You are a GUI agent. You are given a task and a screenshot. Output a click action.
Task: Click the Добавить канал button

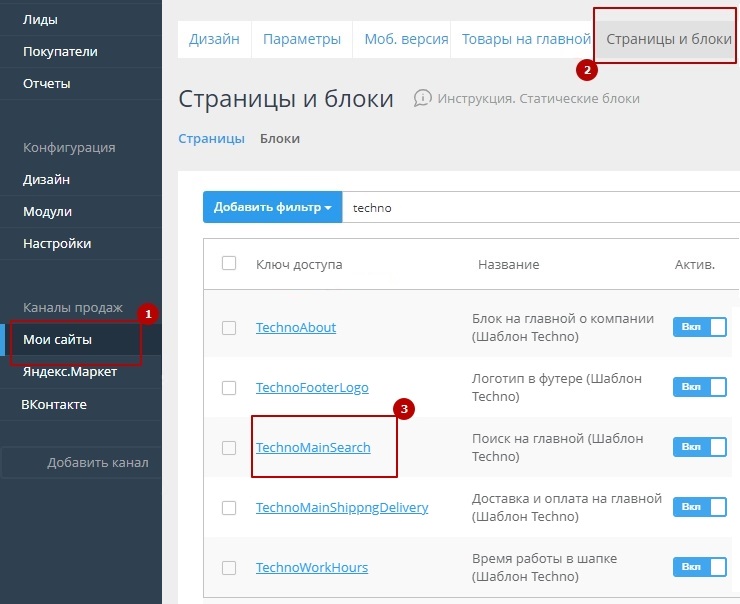click(x=97, y=462)
